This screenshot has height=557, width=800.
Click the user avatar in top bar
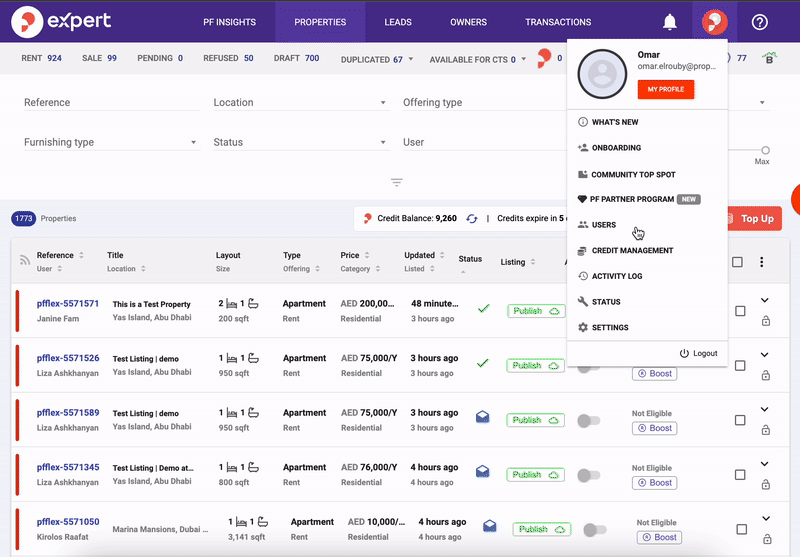[x=714, y=22]
